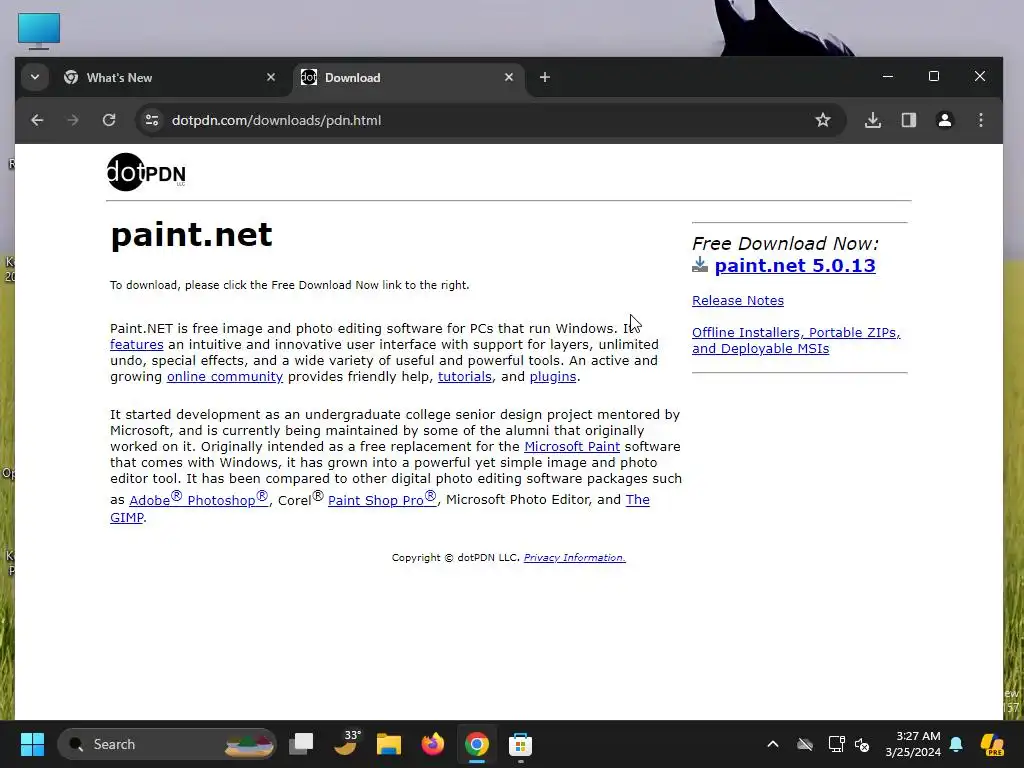Bookmark this page with the star icon

tap(823, 120)
